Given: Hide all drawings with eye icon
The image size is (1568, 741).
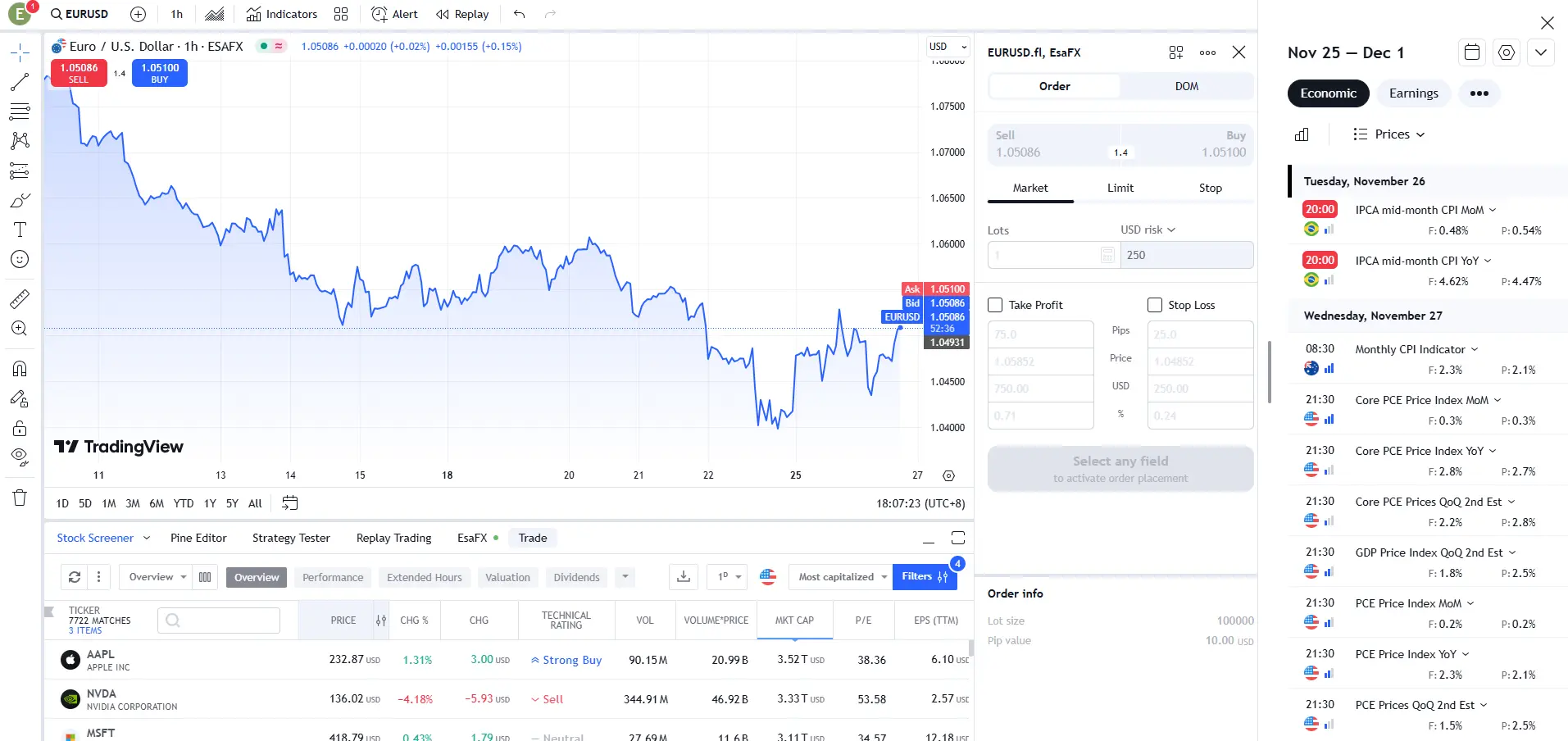Looking at the screenshot, I should pyautogui.click(x=20, y=457).
